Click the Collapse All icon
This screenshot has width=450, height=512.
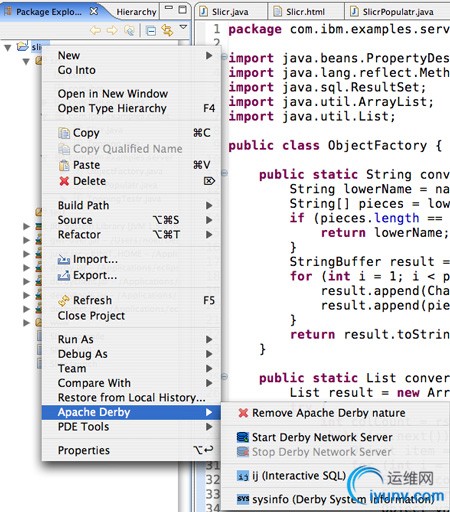151,31
